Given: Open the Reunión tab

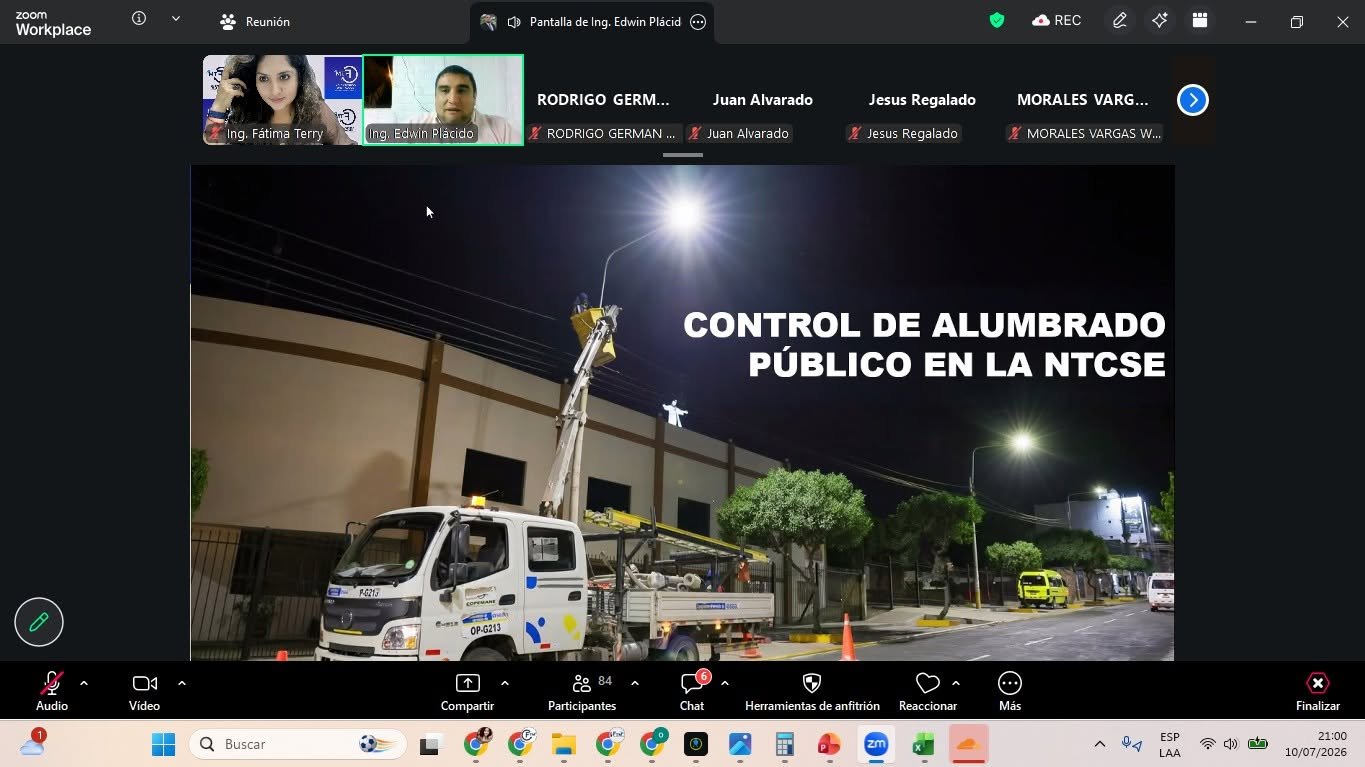Looking at the screenshot, I should coord(255,21).
